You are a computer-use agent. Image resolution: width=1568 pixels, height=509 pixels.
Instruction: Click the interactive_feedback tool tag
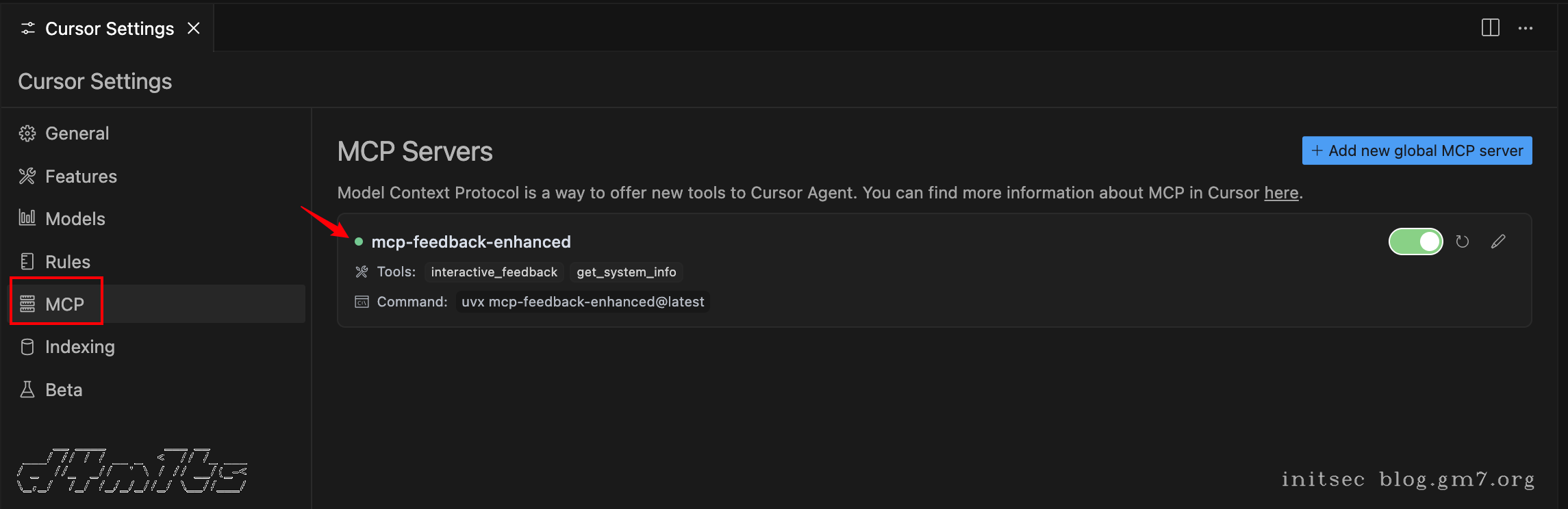pos(494,272)
